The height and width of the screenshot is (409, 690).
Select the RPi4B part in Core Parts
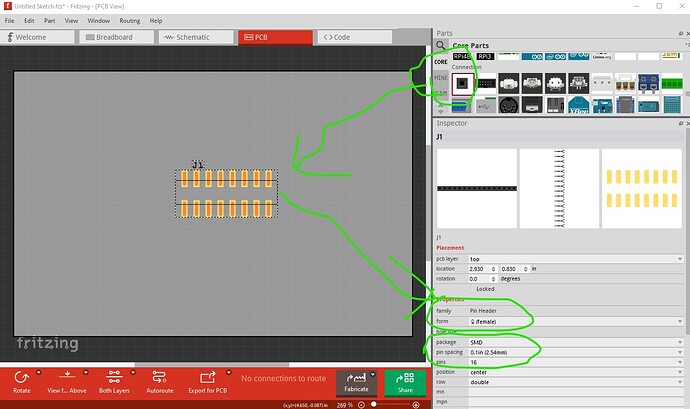(x=462, y=56)
